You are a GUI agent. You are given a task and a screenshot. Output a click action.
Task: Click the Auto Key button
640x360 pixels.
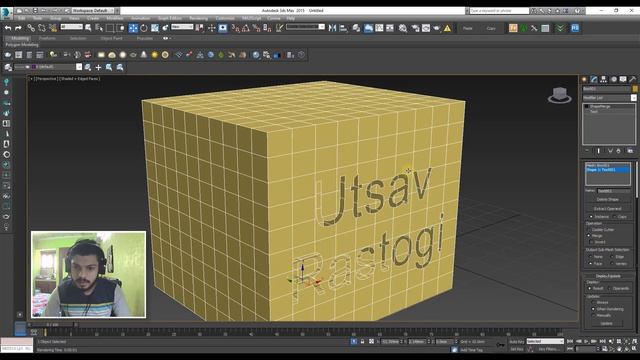tap(517, 341)
